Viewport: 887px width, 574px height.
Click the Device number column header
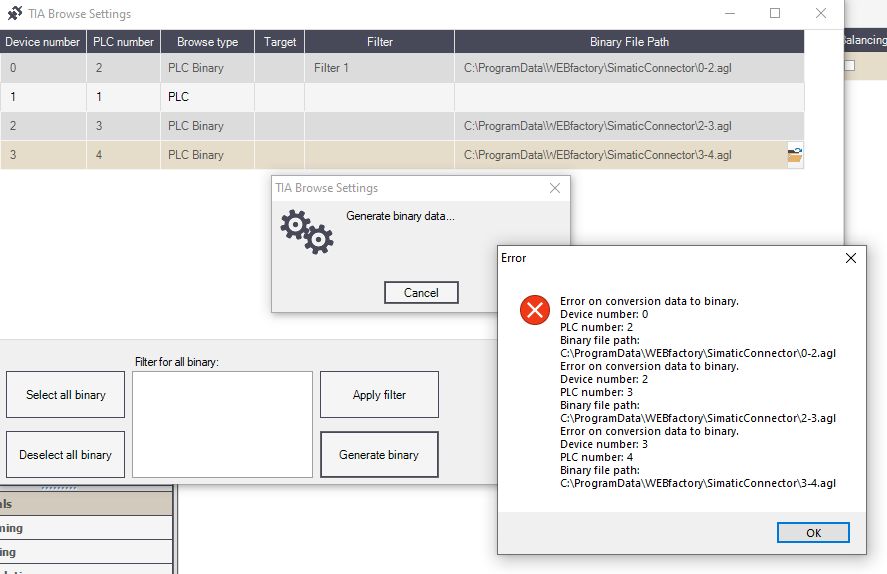[x=43, y=42]
